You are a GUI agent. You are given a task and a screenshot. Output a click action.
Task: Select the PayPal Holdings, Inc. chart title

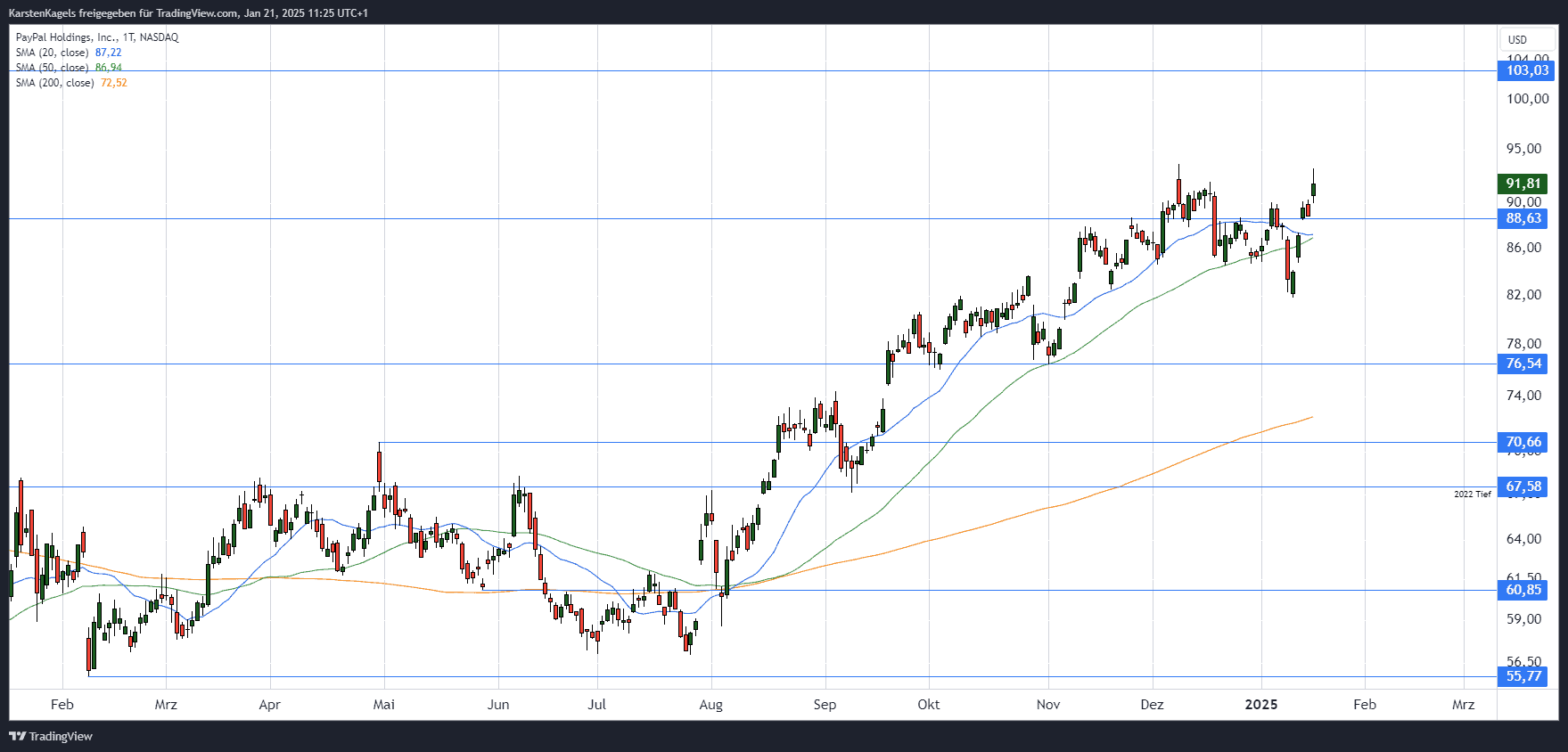point(97,37)
